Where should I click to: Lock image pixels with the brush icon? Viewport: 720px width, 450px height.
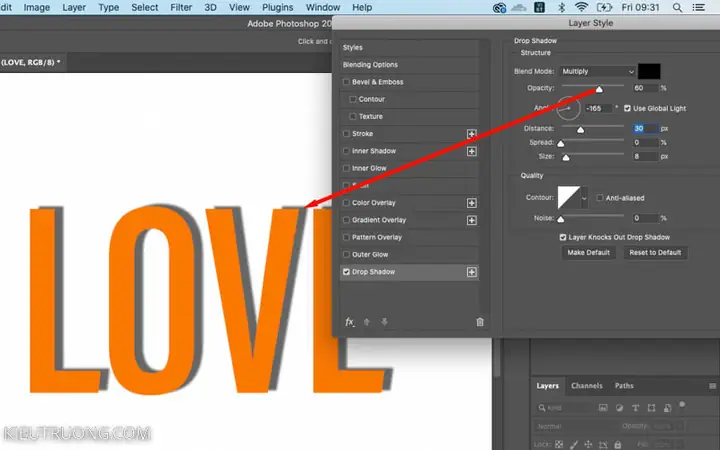tap(574, 444)
